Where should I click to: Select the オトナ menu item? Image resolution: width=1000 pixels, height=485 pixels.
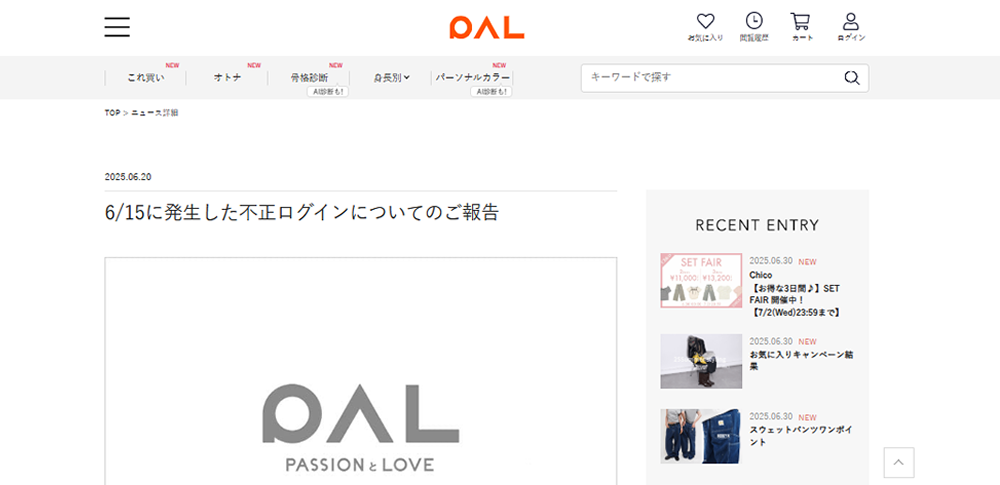(x=228, y=78)
